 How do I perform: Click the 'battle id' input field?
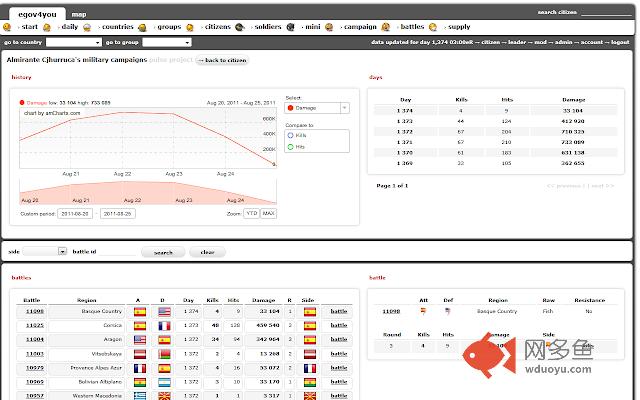(x=118, y=252)
